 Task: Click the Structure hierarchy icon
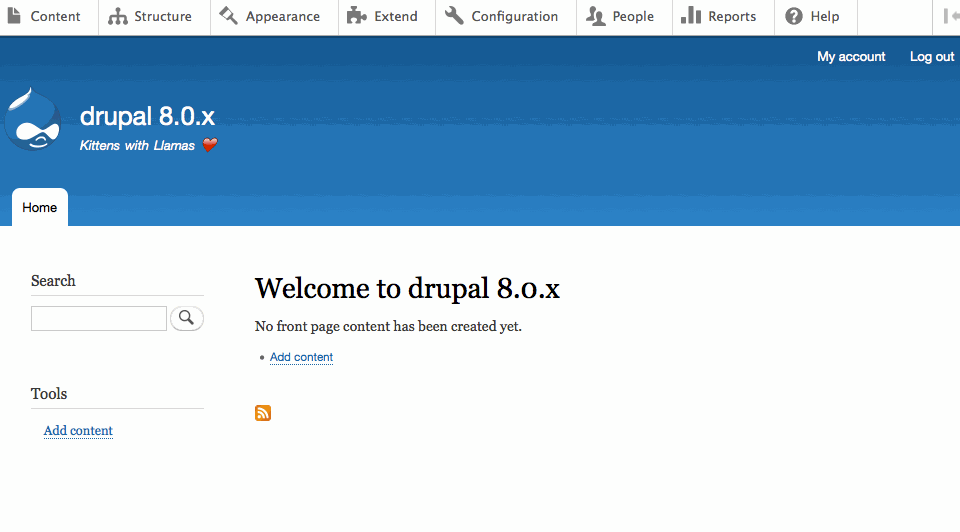point(118,17)
